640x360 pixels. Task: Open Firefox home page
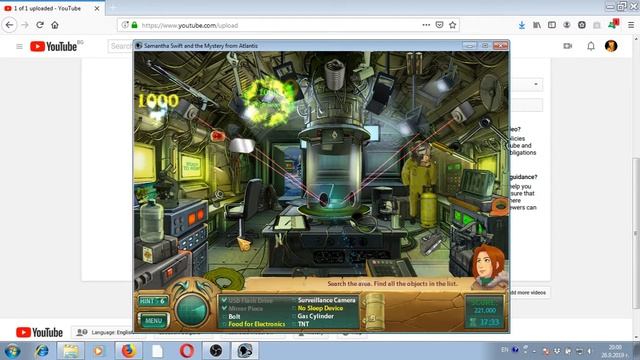pos(55,25)
